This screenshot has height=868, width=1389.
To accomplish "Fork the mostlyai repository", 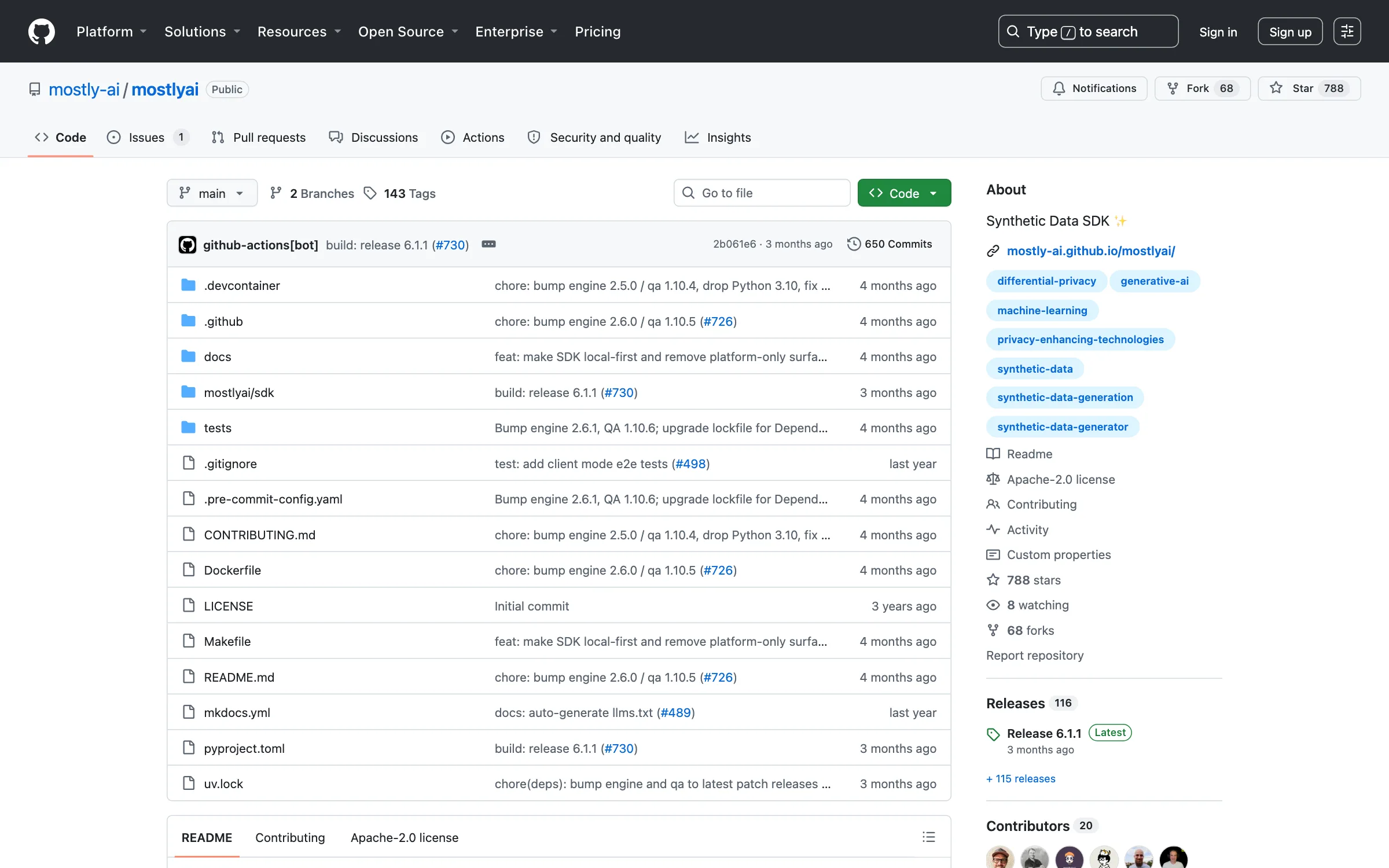I will click(1202, 89).
